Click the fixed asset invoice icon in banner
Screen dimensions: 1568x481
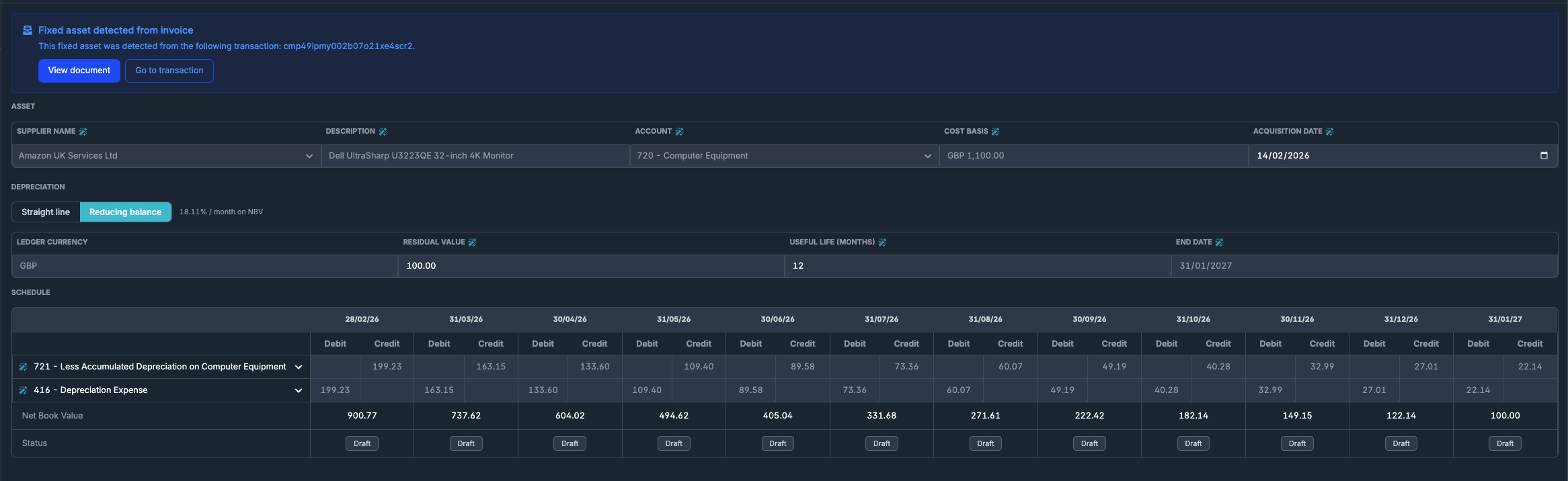28,30
